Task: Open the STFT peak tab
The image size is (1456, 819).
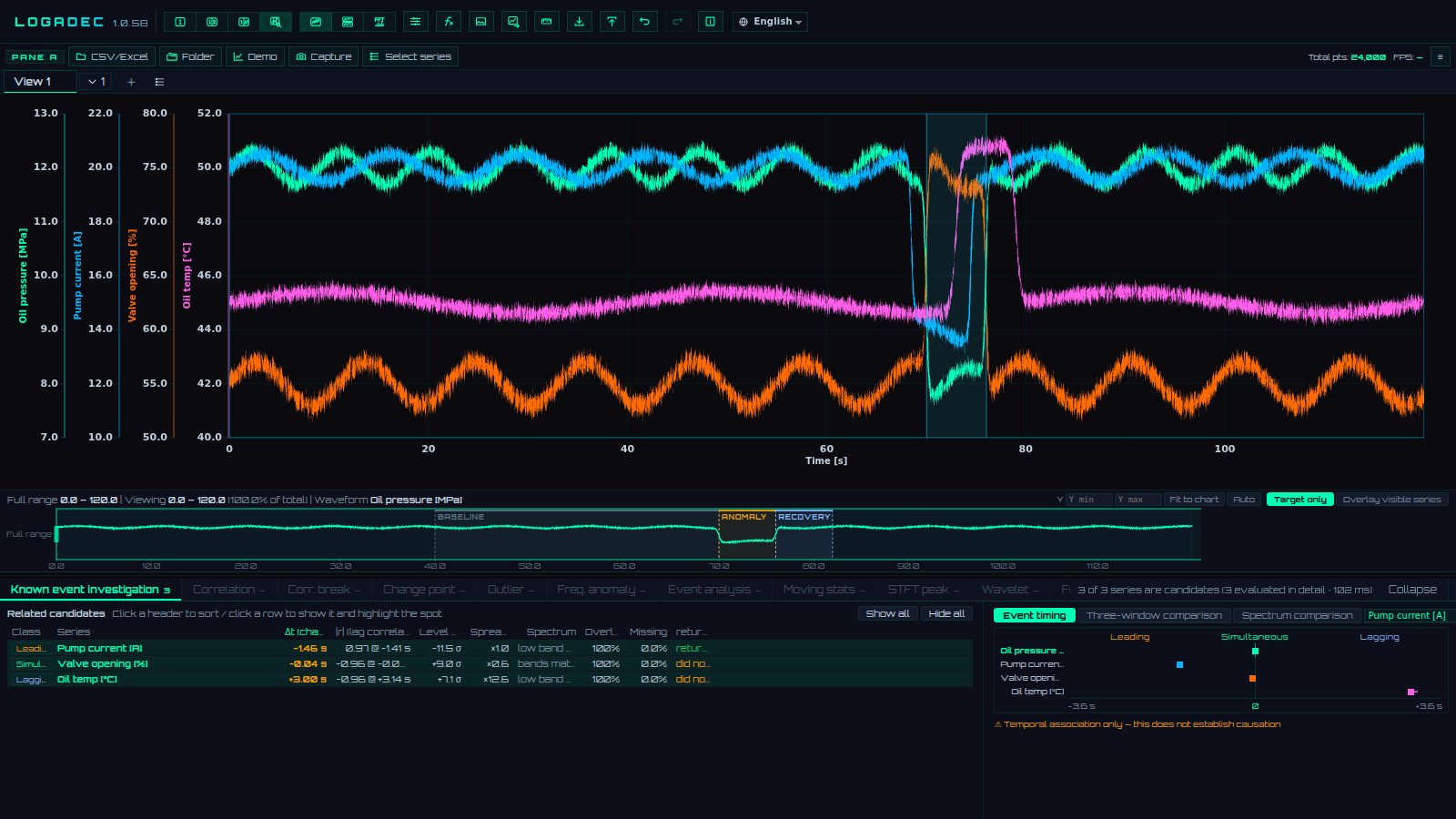Action: click(x=923, y=590)
